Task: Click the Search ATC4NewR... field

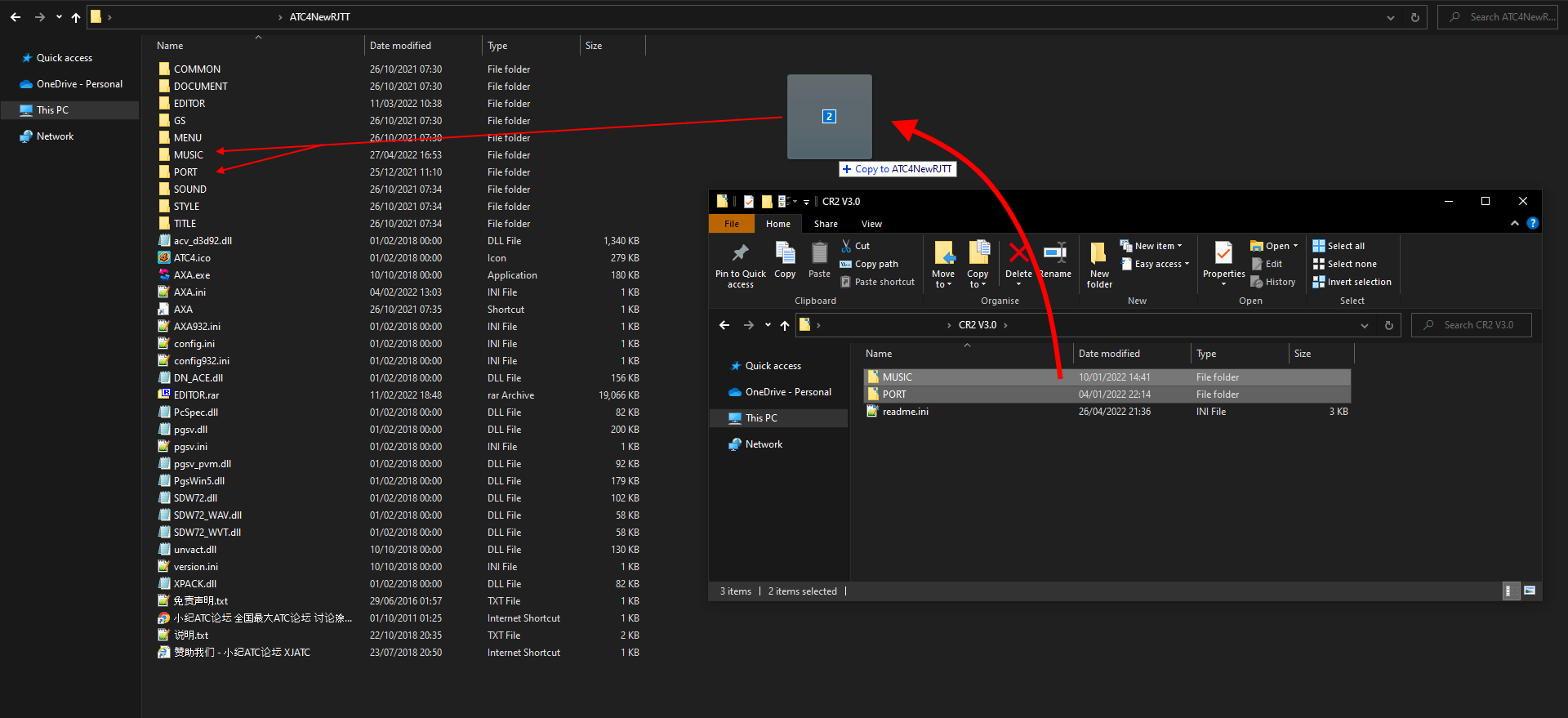Action: pos(1497,17)
